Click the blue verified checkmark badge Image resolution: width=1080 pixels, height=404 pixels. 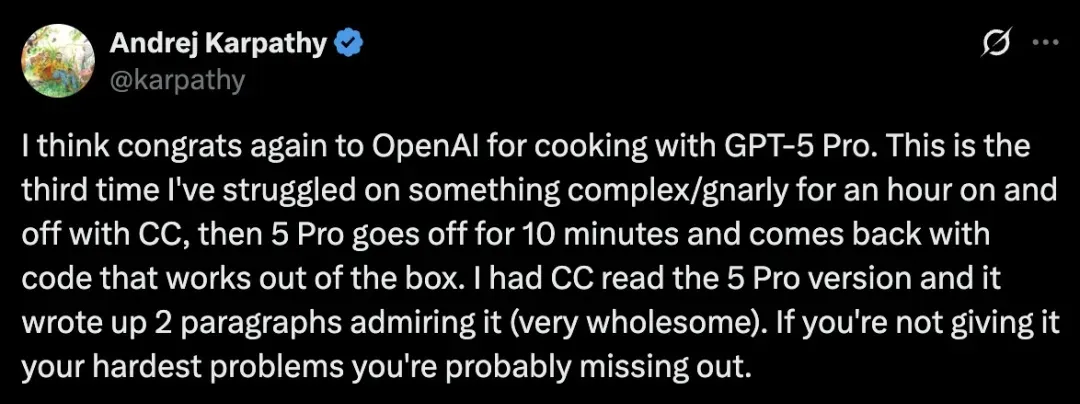349,45
